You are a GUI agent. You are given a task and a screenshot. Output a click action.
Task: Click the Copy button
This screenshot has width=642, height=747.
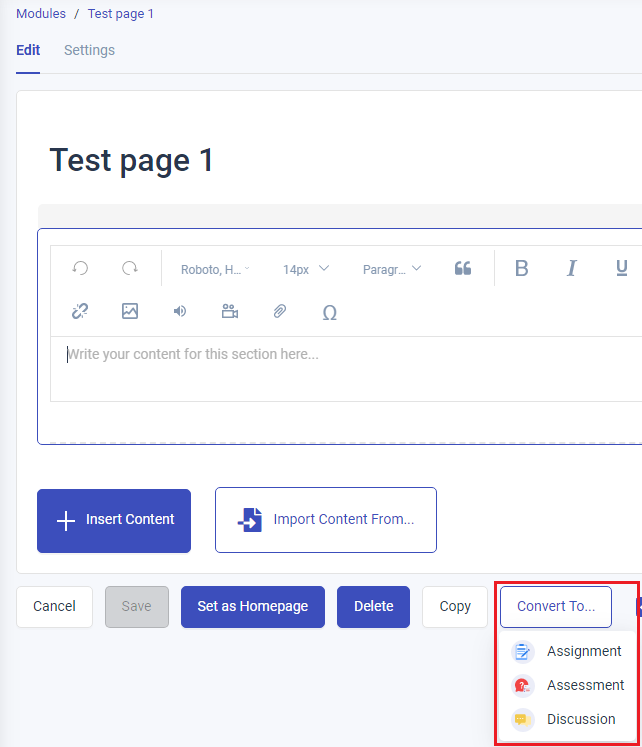pyautogui.click(x=455, y=606)
